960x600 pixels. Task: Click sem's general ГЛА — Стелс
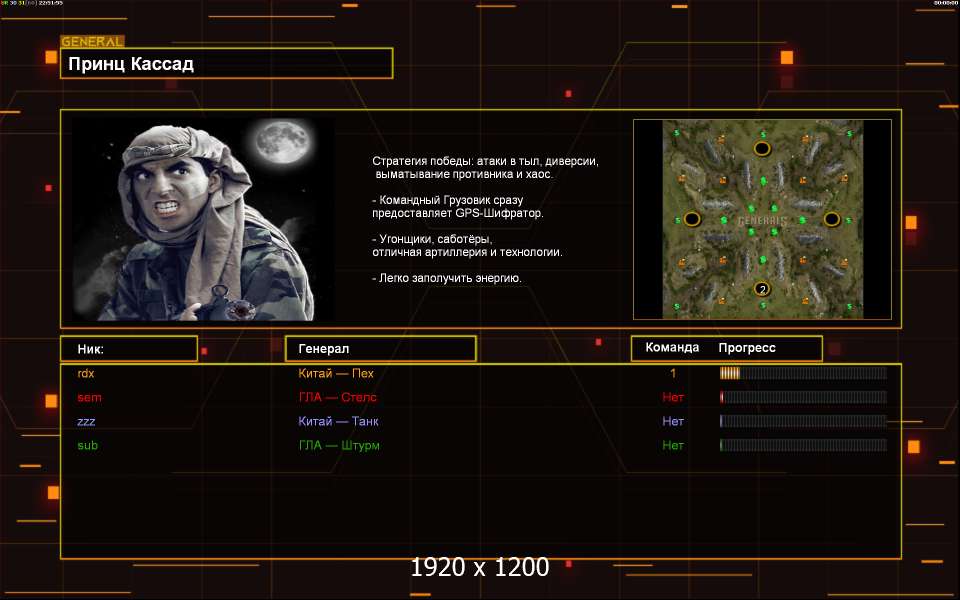pos(338,397)
